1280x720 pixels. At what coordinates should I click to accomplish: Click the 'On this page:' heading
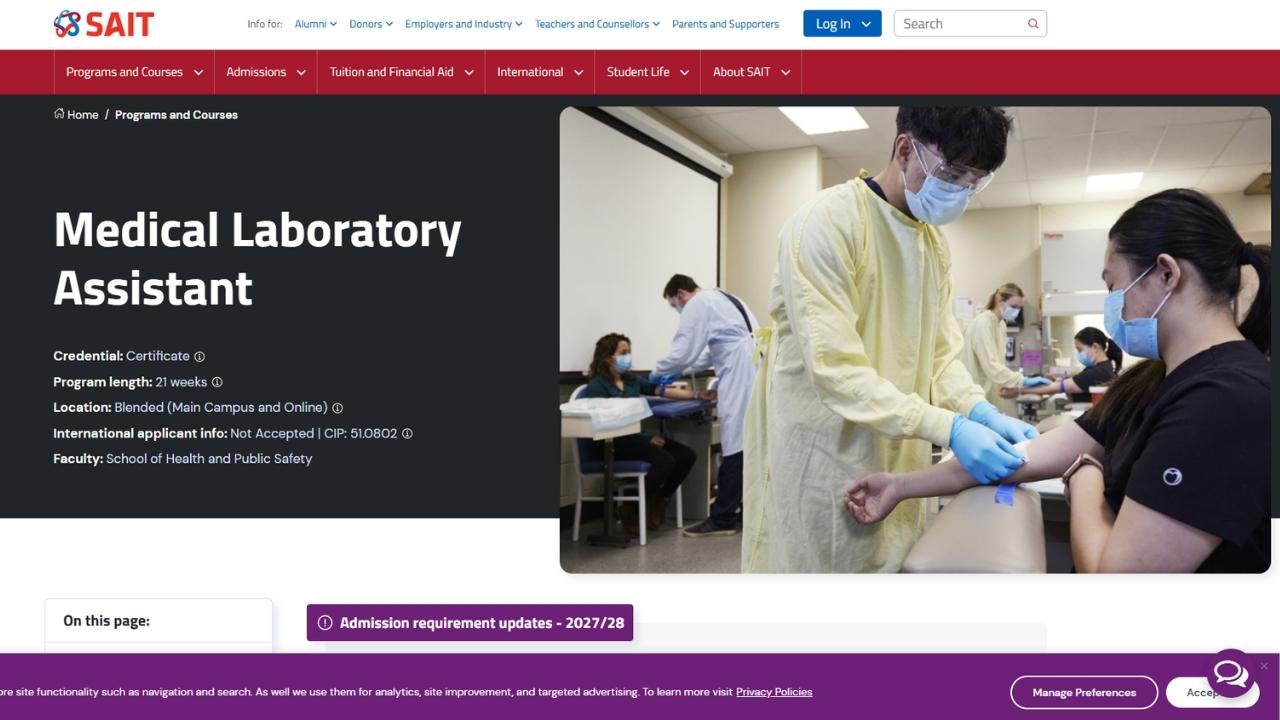point(106,621)
